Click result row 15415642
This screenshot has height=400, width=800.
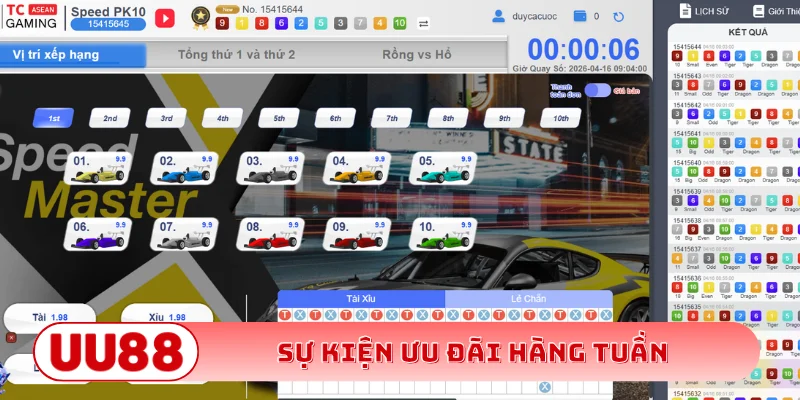(735, 113)
